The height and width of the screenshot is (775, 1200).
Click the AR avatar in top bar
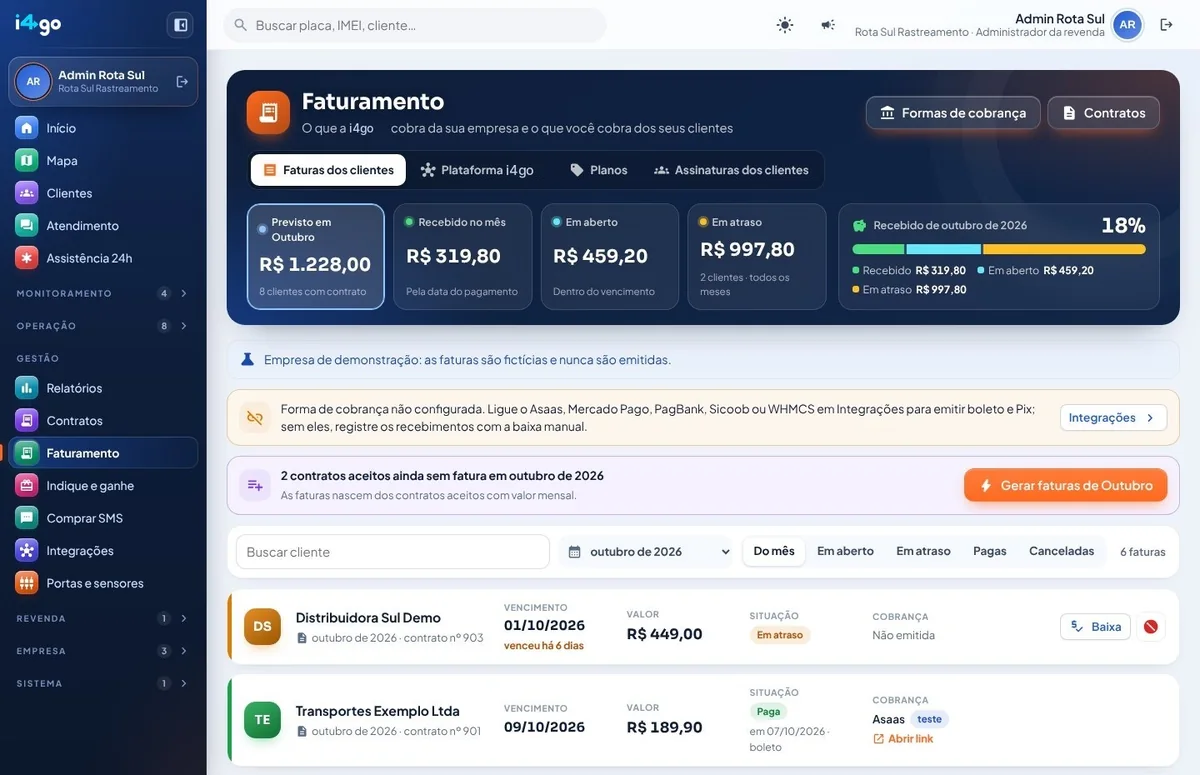tap(1127, 25)
